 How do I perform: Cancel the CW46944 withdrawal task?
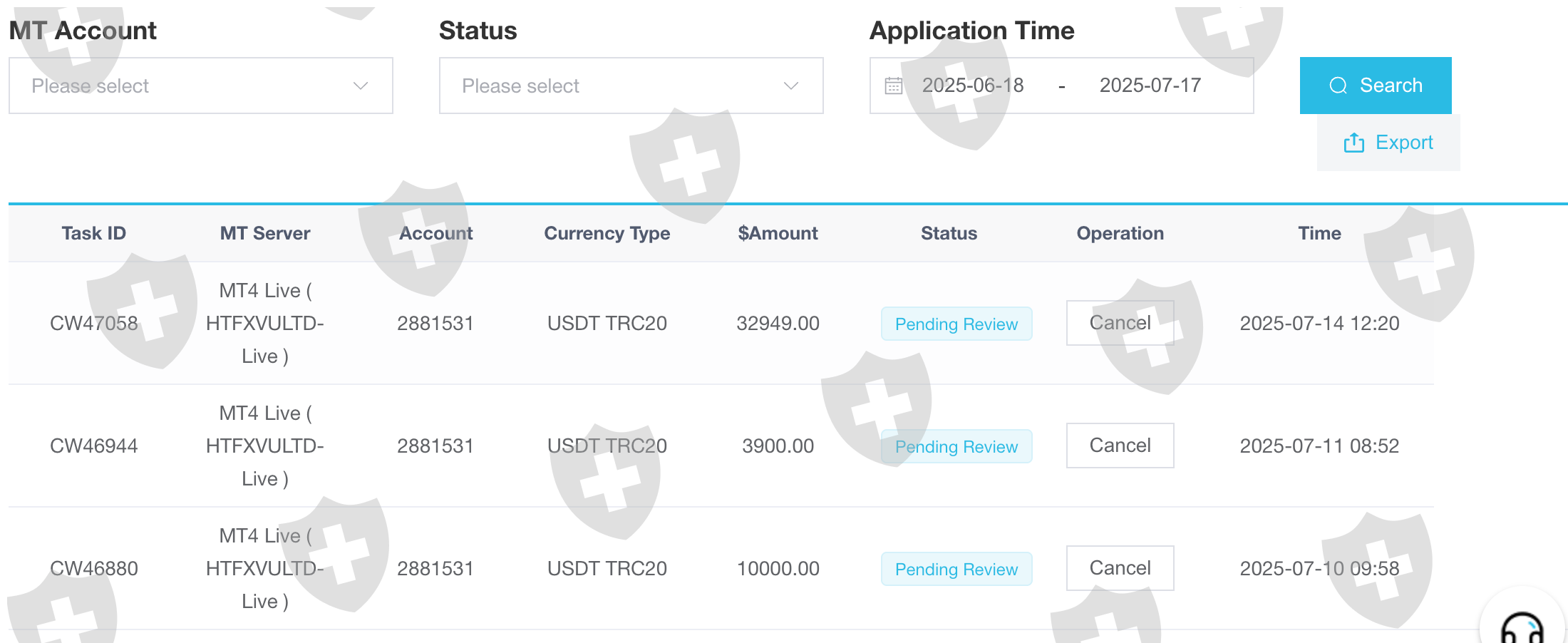pos(1120,446)
